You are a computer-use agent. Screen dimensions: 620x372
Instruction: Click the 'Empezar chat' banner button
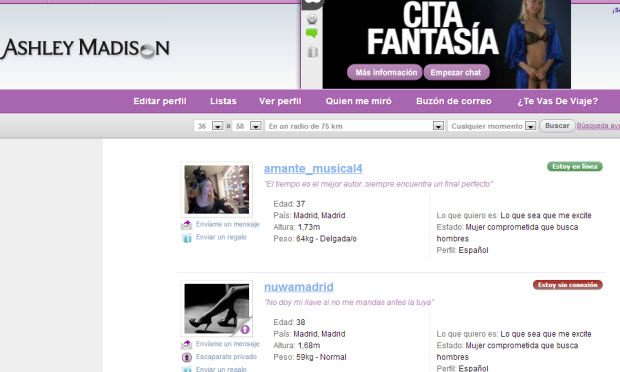click(456, 72)
